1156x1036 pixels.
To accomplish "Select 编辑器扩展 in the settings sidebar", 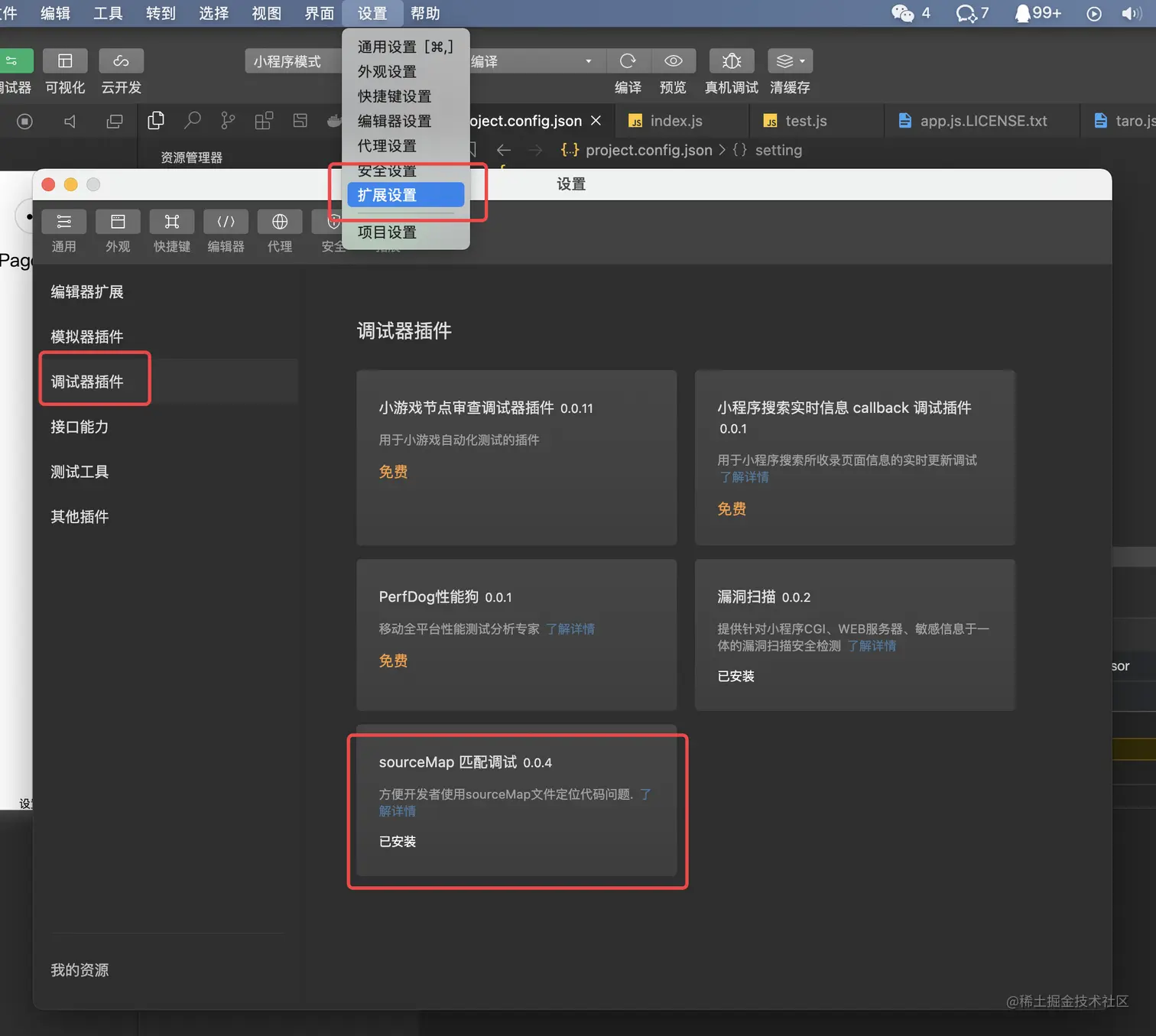I will [87, 292].
